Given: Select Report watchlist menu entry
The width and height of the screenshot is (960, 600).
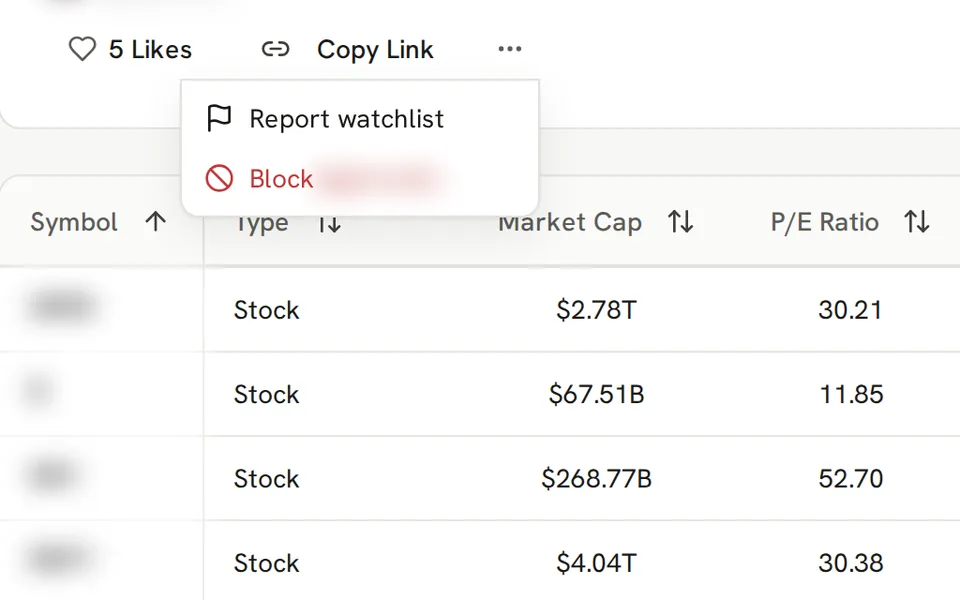Looking at the screenshot, I should [x=360, y=119].
